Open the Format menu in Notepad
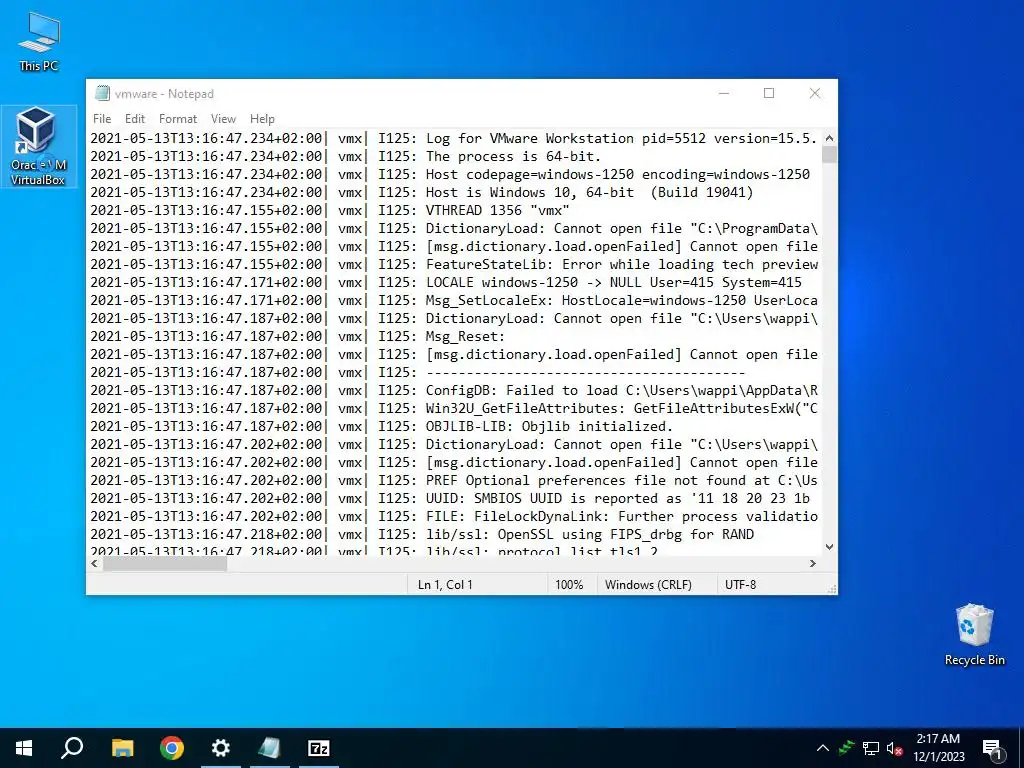1024x768 pixels. (x=178, y=119)
